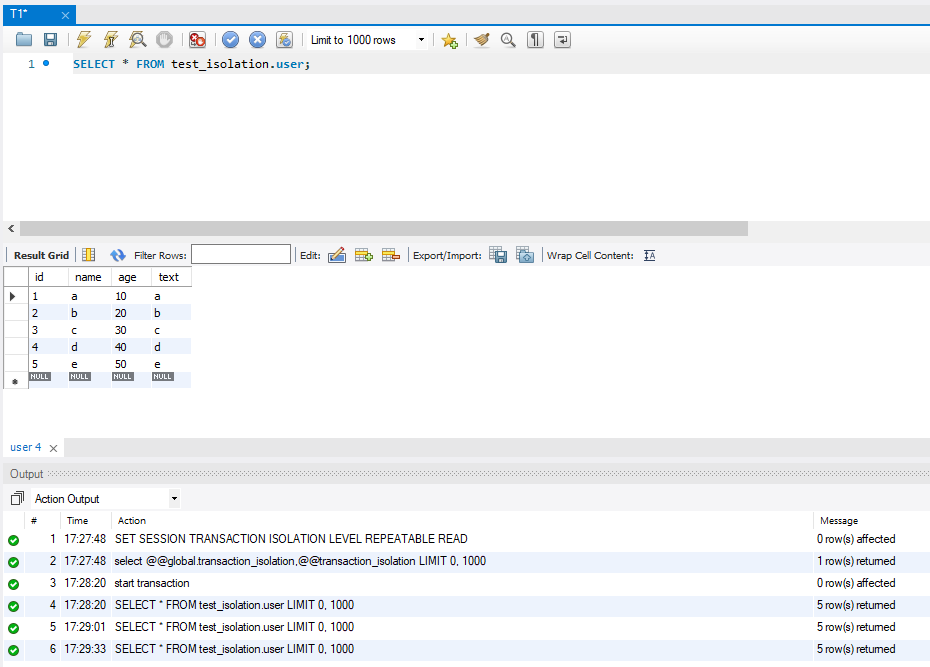The height and width of the screenshot is (667, 930).
Task: Delete selected rows icon in result toolbar
Action: 391,255
